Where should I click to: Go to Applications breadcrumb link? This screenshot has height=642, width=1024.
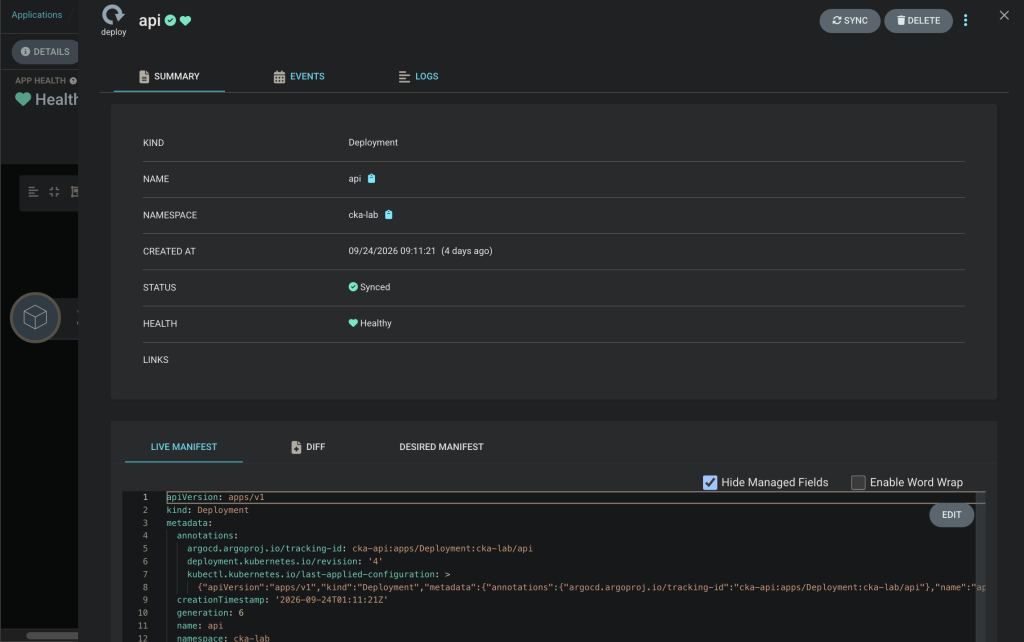[37, 14]
